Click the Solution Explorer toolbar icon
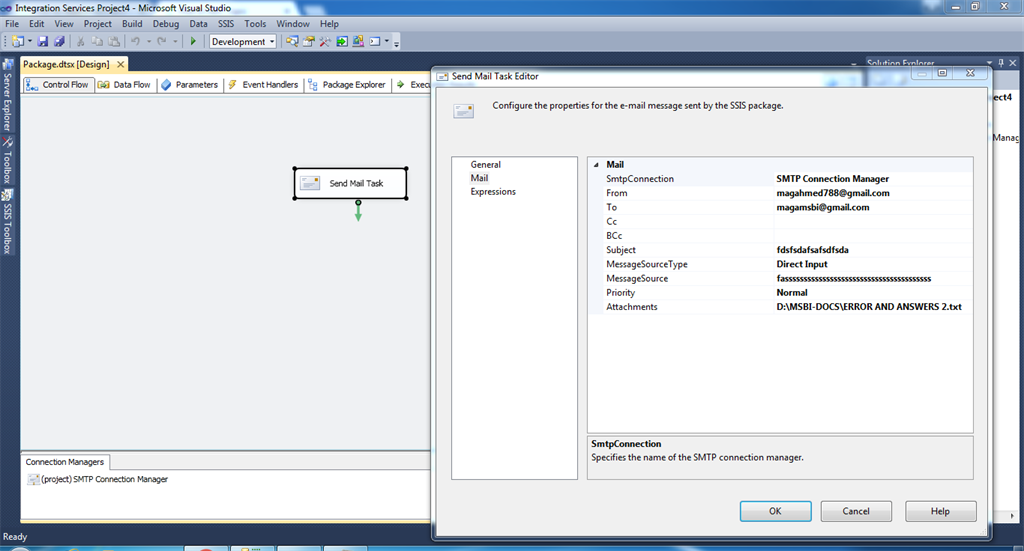Image resolution: width=1024 pixels, height=551 pixels. (358, 41)
